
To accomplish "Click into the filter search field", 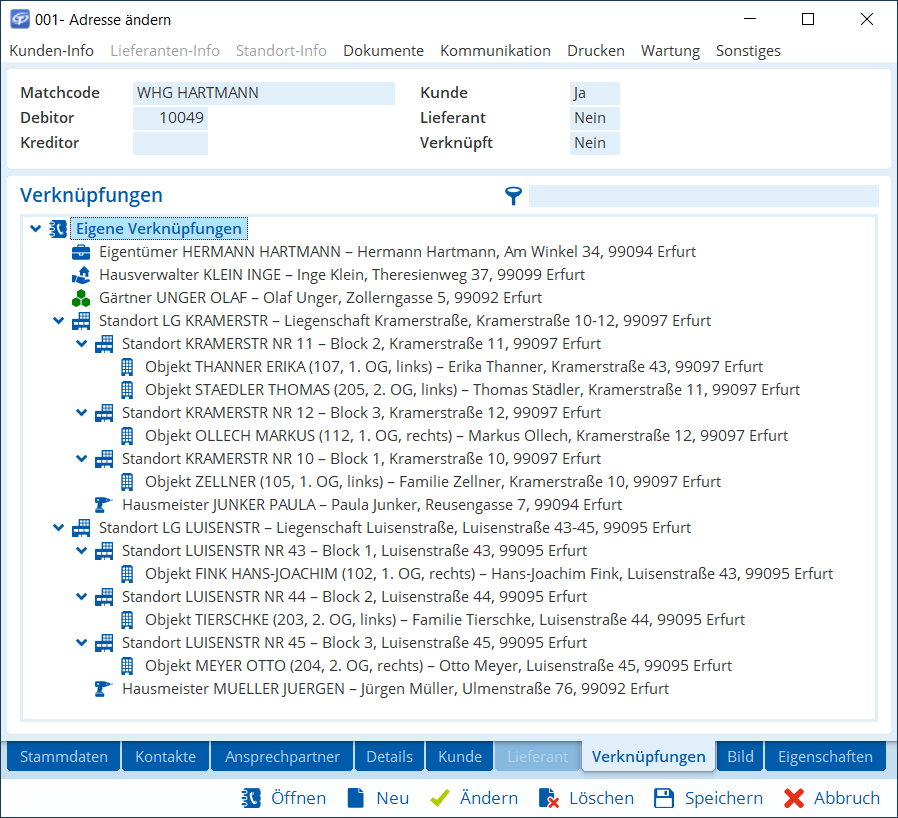I will click(703, 196).
